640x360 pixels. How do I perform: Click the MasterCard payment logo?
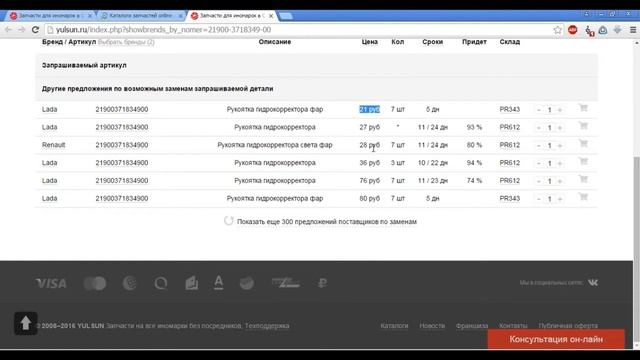click(95, 283)
